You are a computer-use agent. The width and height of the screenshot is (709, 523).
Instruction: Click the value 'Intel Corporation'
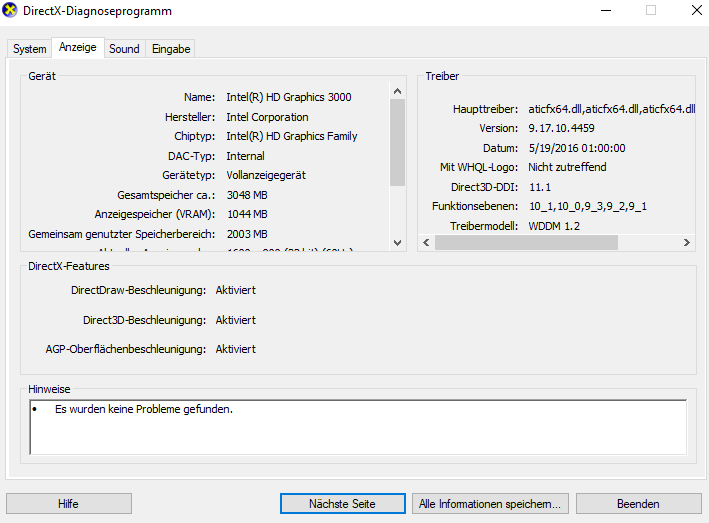pos(267,117)
